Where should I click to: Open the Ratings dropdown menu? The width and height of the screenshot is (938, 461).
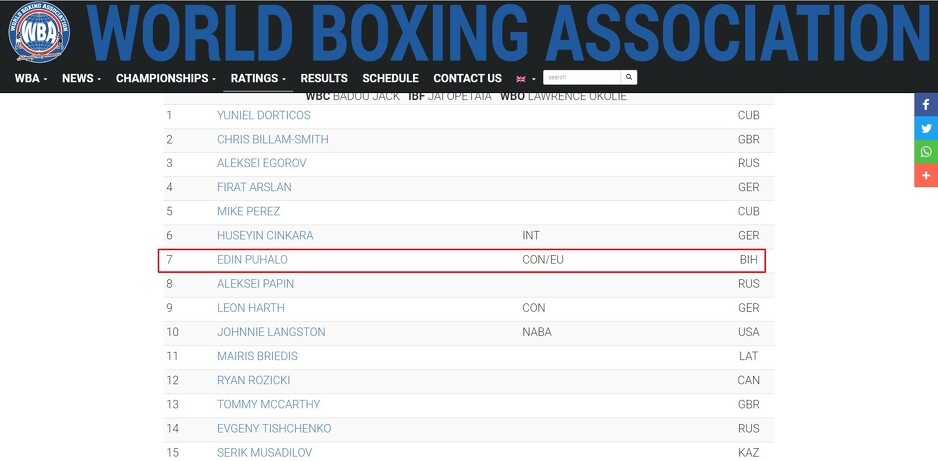[x=258, y=78]
